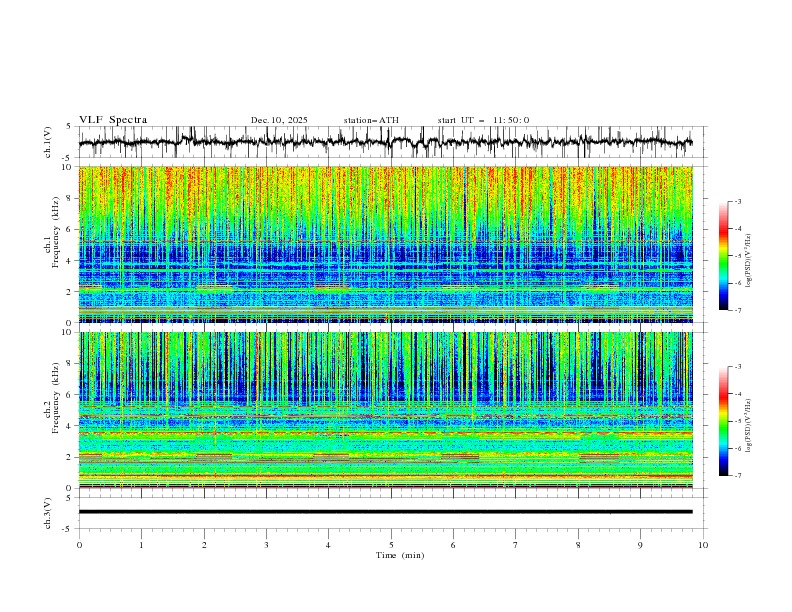Click the "-4" label on the ch.2 colorbar

click(x=737, y=394)
